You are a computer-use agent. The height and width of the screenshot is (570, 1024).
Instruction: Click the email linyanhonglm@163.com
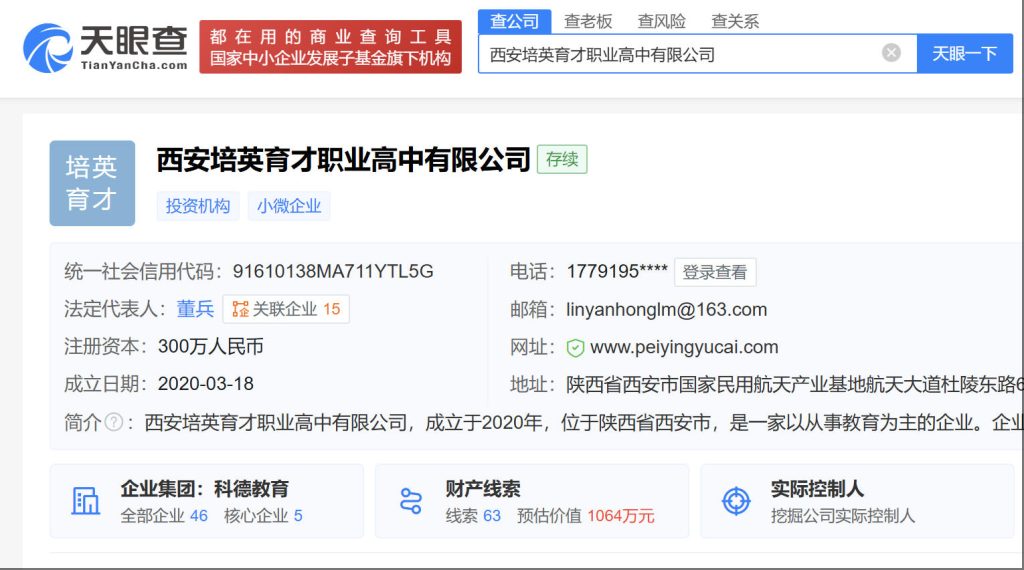pyautogui.click(x=667, y=309)
